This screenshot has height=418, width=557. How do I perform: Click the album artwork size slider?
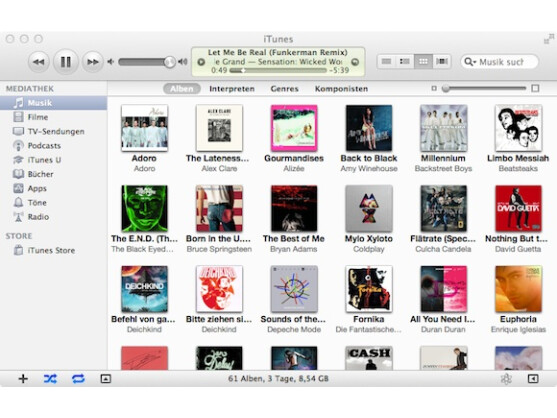click(x=485, y=88)
